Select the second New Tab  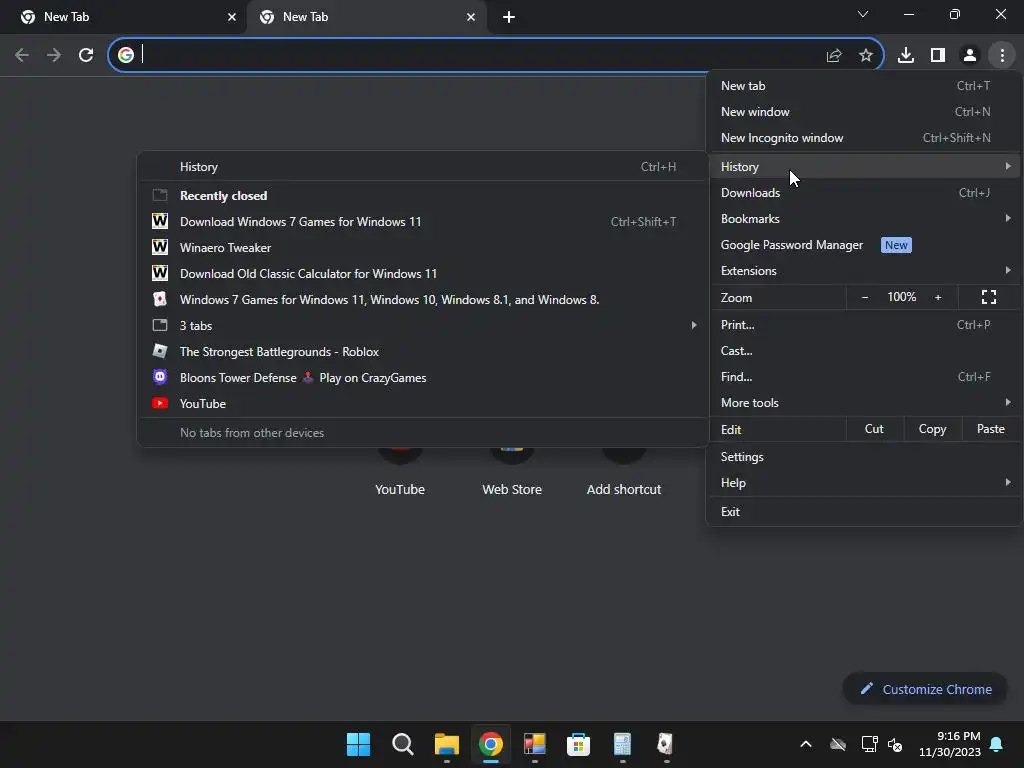point(366,17)
